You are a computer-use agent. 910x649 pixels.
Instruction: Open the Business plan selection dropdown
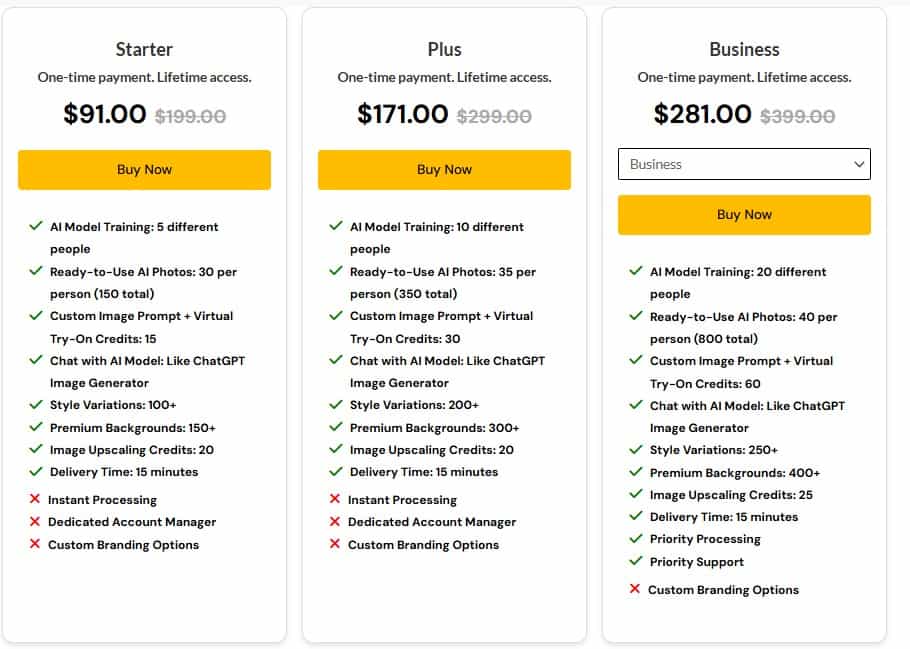coord(744,164)
